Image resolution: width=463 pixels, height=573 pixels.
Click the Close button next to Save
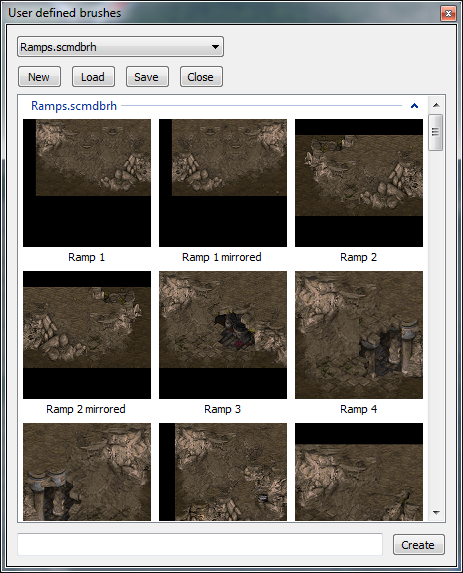pos(201,77)
